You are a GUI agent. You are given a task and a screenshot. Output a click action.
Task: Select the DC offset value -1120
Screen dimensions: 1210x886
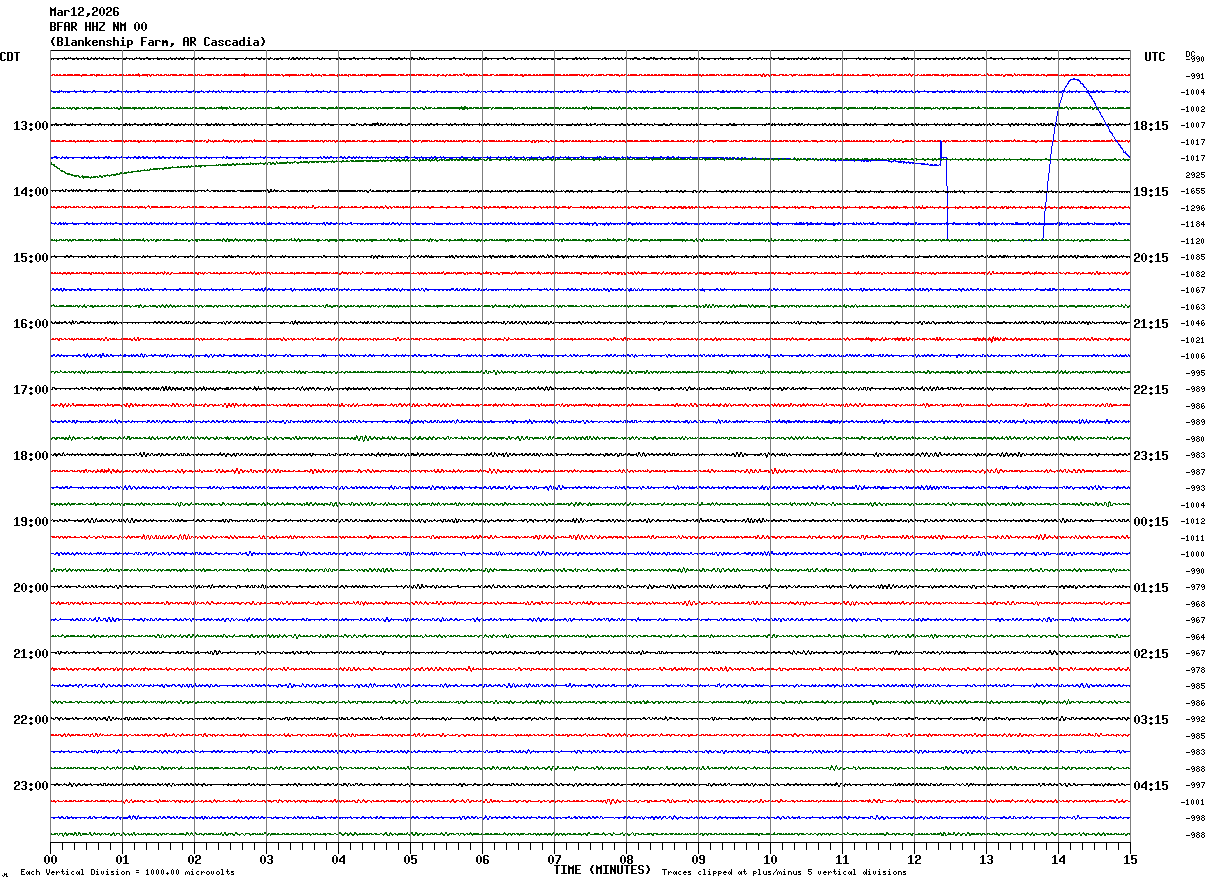(x=1194, y=241)
